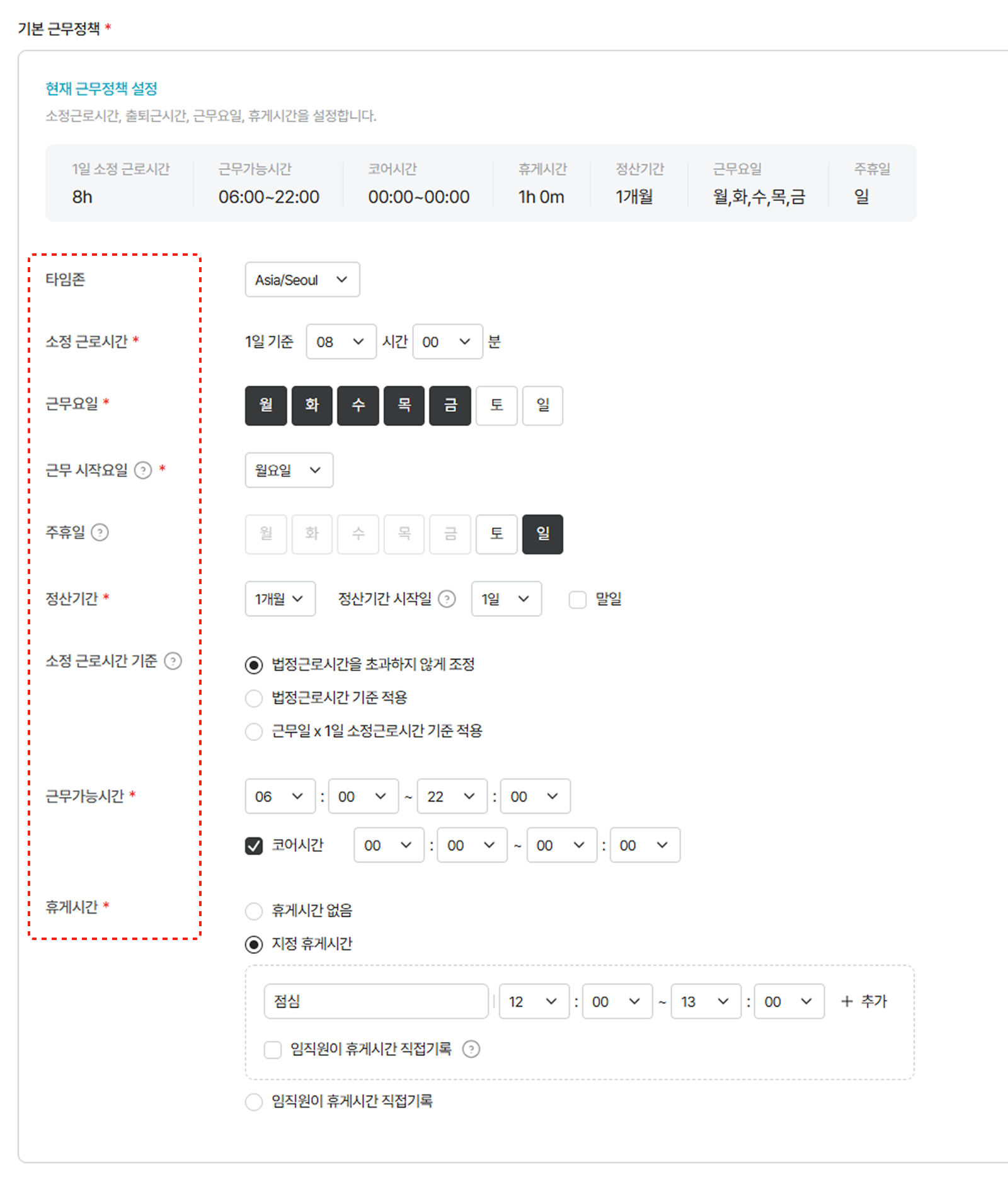The image size is (1008, 1182).
Task: Check 임직원이 휴게시간 직접기록 checkbox in break box
Action: 273,1050
